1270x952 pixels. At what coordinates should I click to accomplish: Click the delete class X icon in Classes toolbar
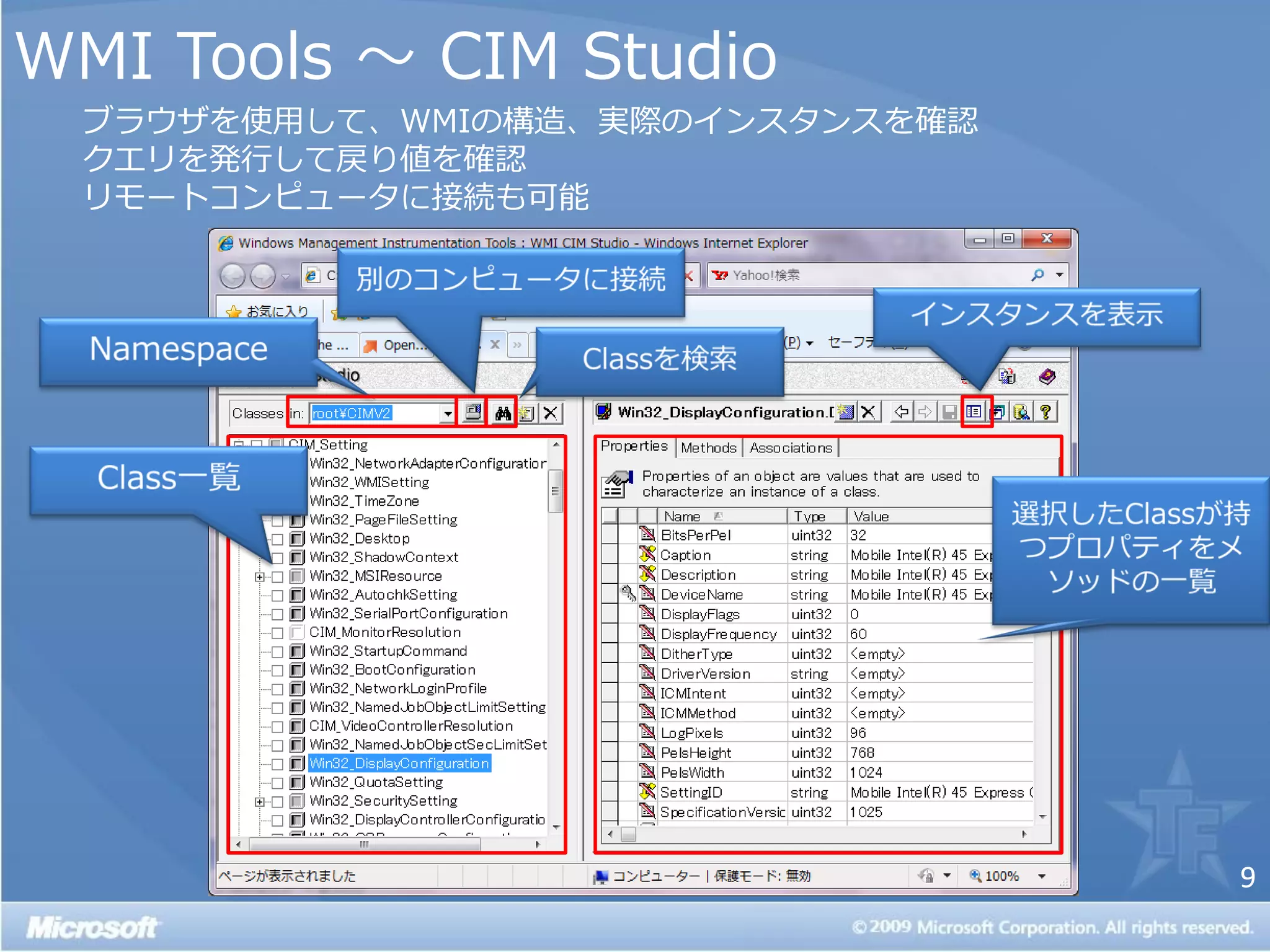(551, 413)
